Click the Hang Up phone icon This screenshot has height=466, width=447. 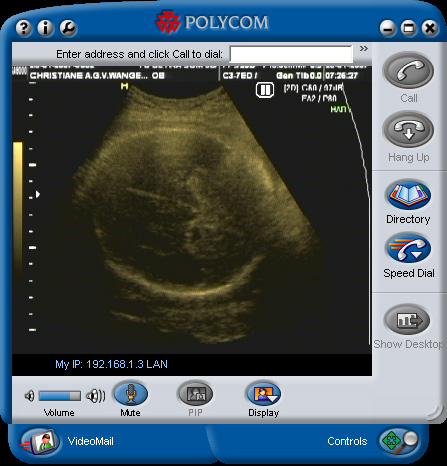pyautogui.click(x=408, y=130)
